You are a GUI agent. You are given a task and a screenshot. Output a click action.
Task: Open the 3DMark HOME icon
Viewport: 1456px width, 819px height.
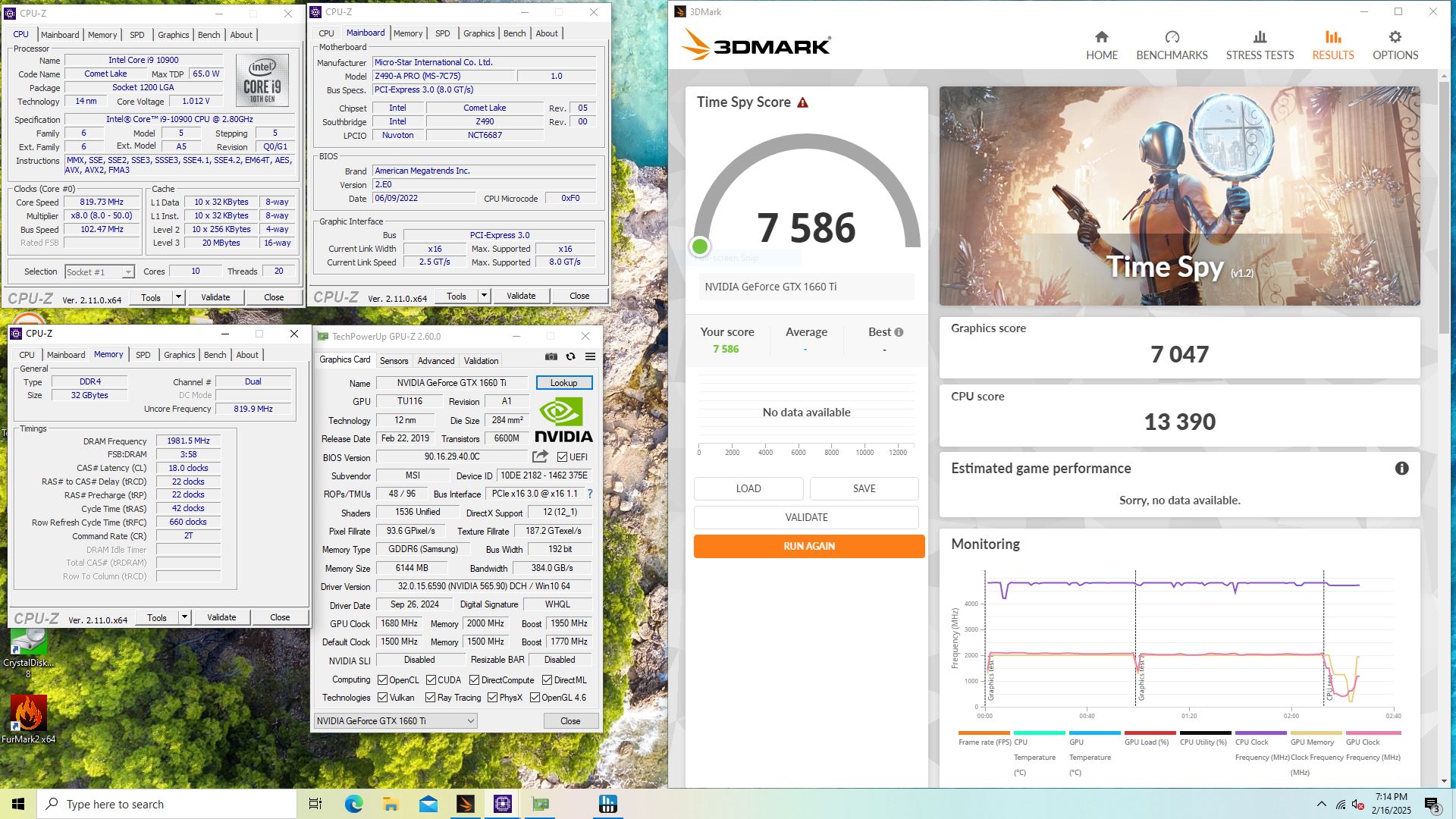pyautogui.click(x=1101, y=37)
